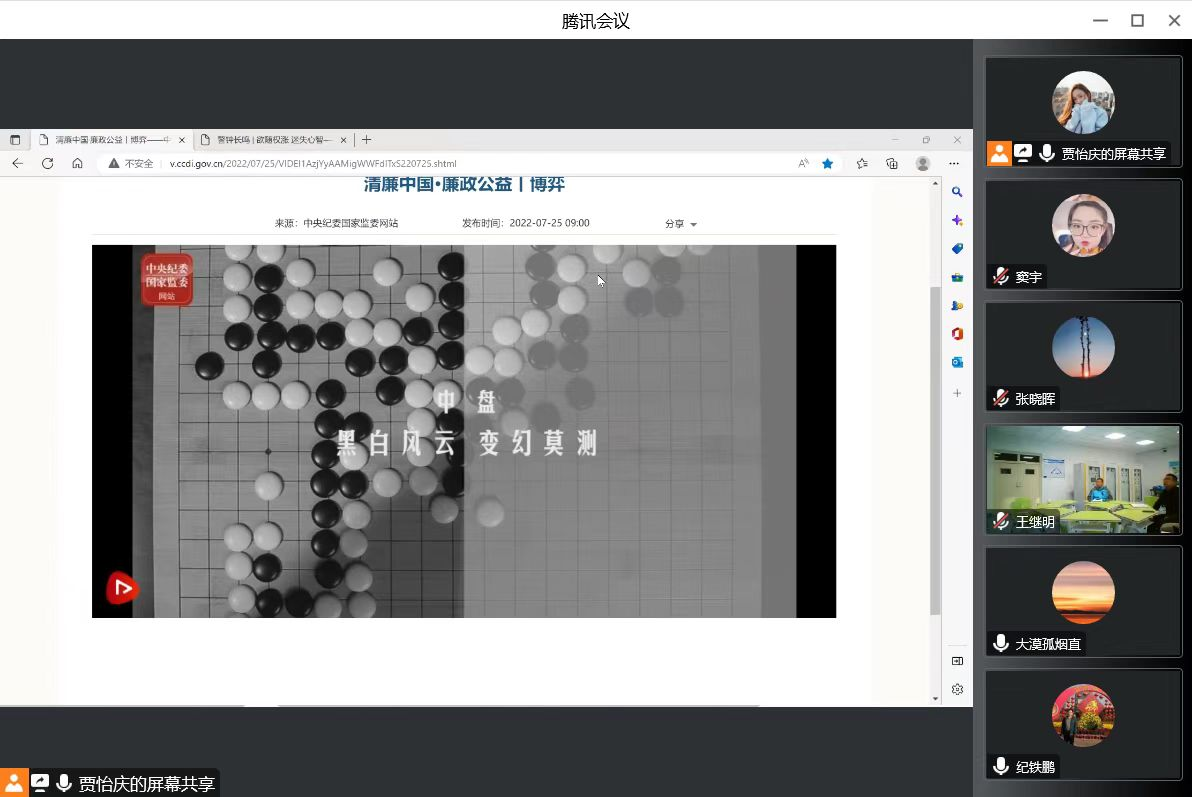The height and width of the screenshot is (797, 1192).
Task: Toggle microphone icon beside 张晓晖
Action: pos(1000,398)
